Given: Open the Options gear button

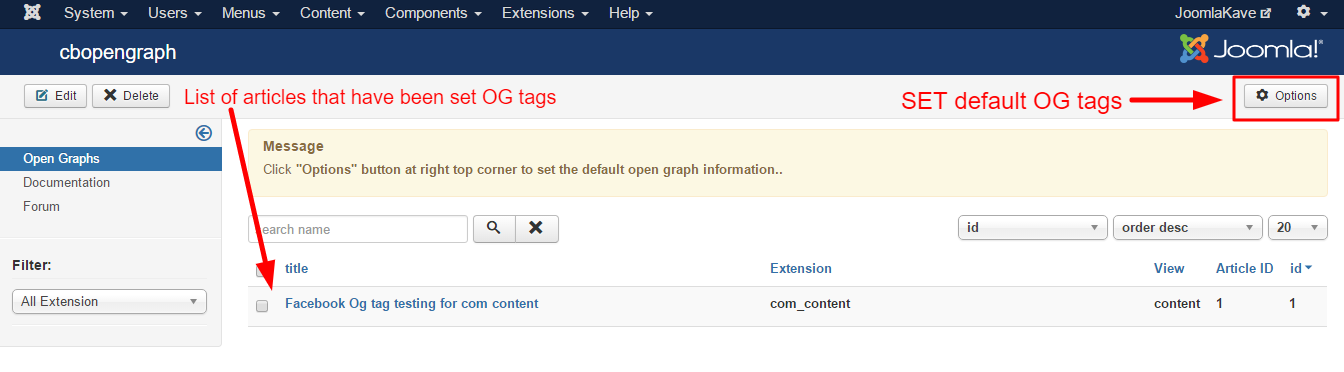Looking at the screenshot, I should coord(1286,96).
